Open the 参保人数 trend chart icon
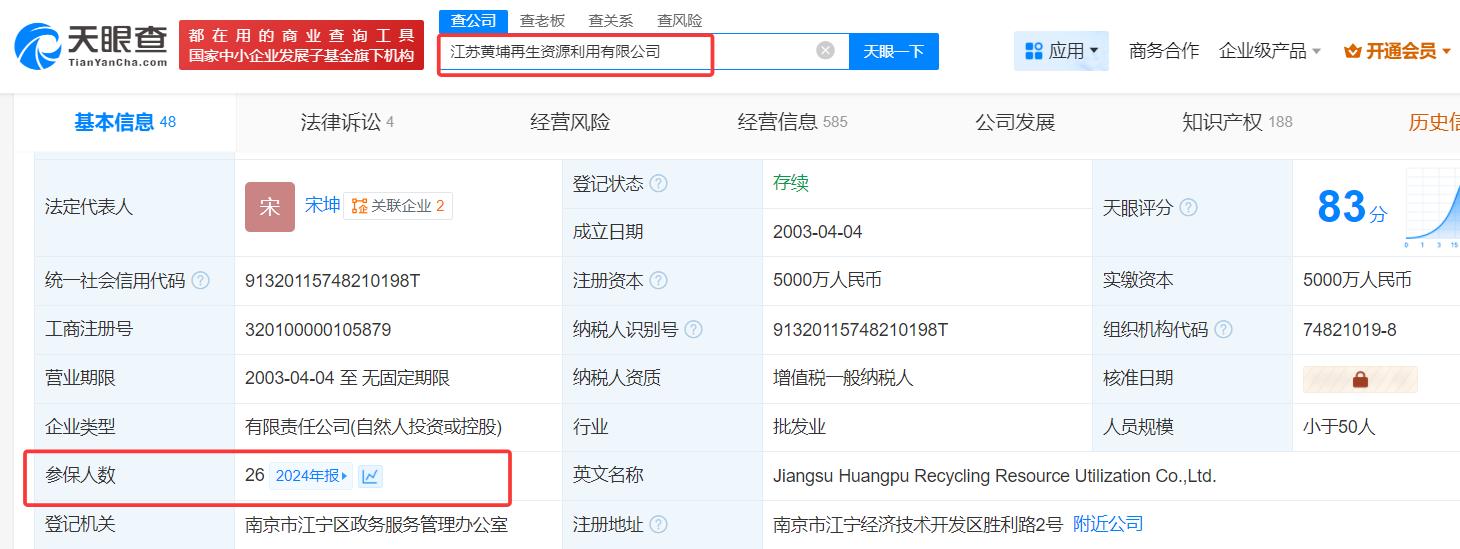Screen dimensions: 1460x549 tap(370, 476)
